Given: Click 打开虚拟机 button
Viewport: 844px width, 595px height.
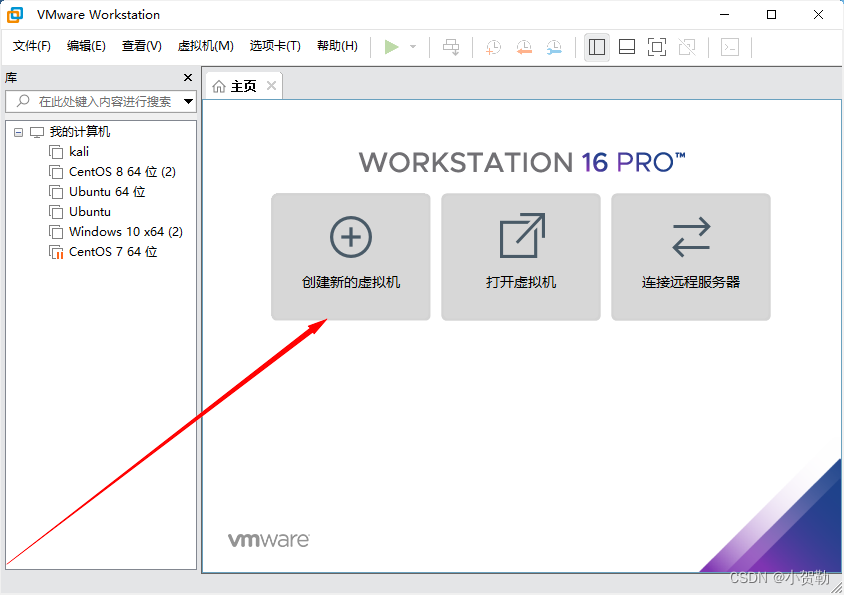Looking at the screenshot, I should [521, 257].
